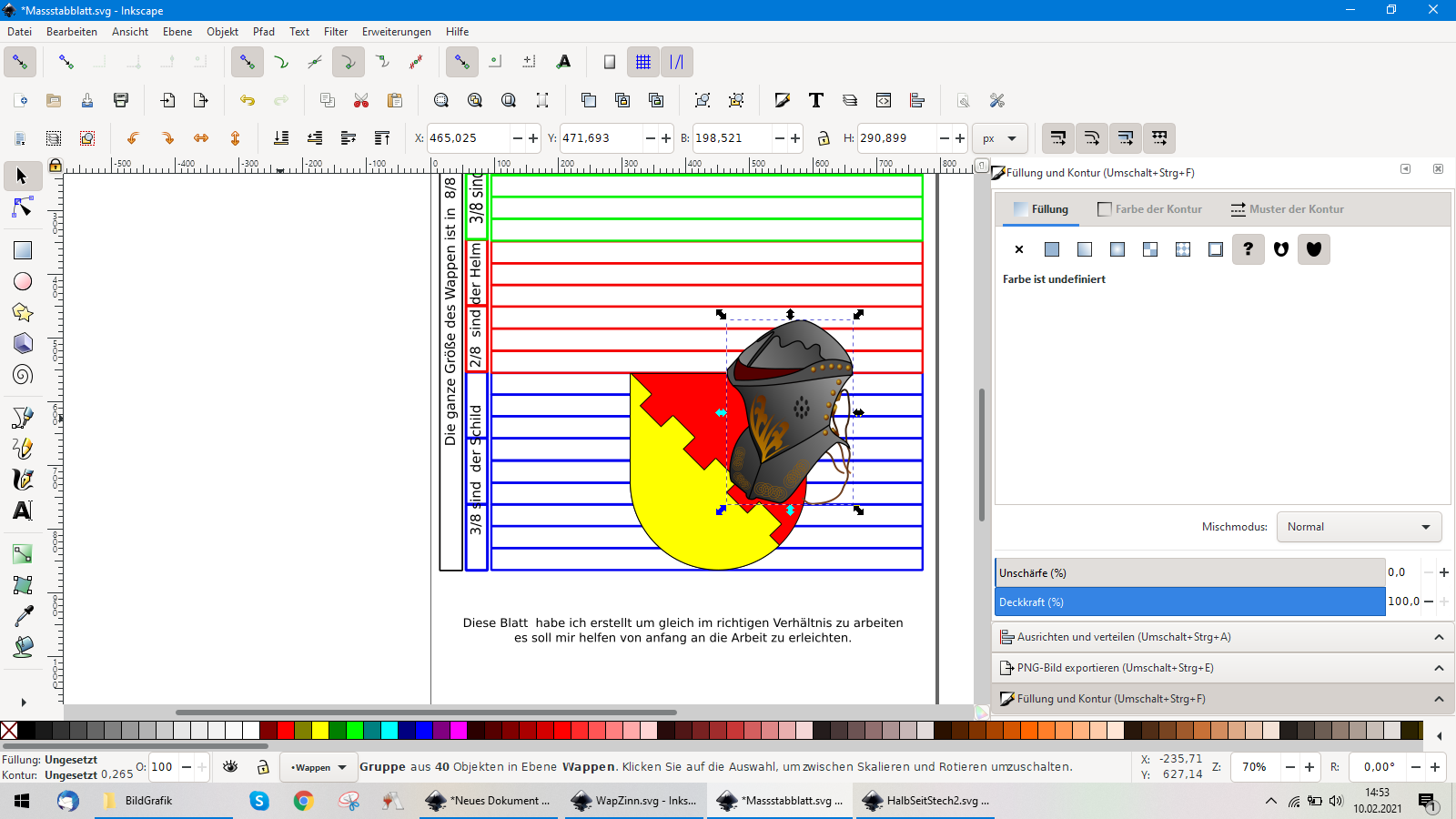Switch to Farbe der Kontur tab
Viewport: 1456px width, 819px height.
tap(1150, 209)
